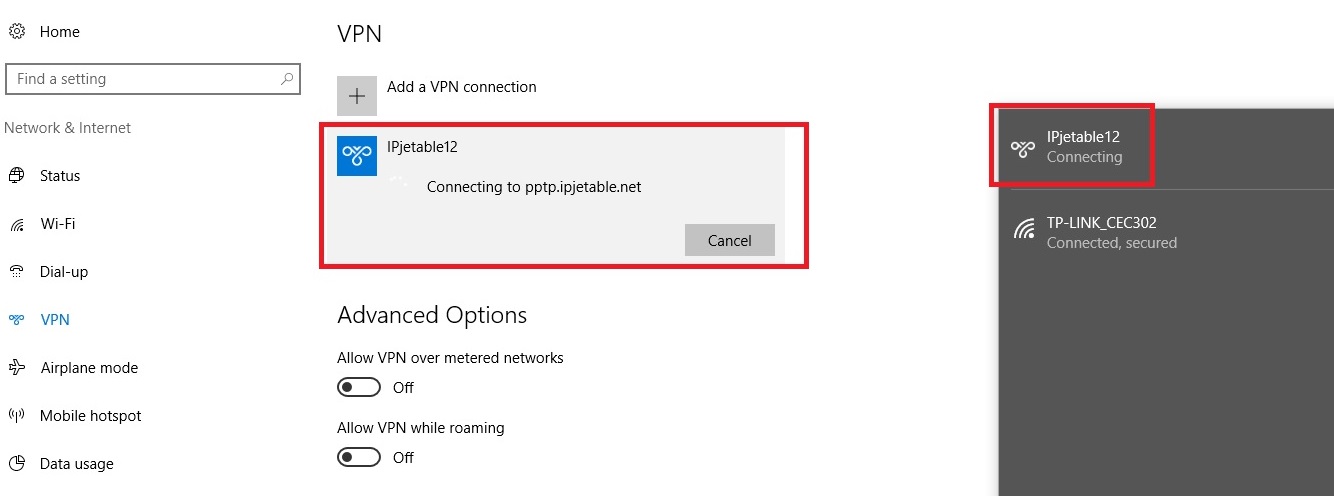1334x496 pixels.
Task: Click the blue IPjetable12 VPN icon
Action: pos(357,155)
